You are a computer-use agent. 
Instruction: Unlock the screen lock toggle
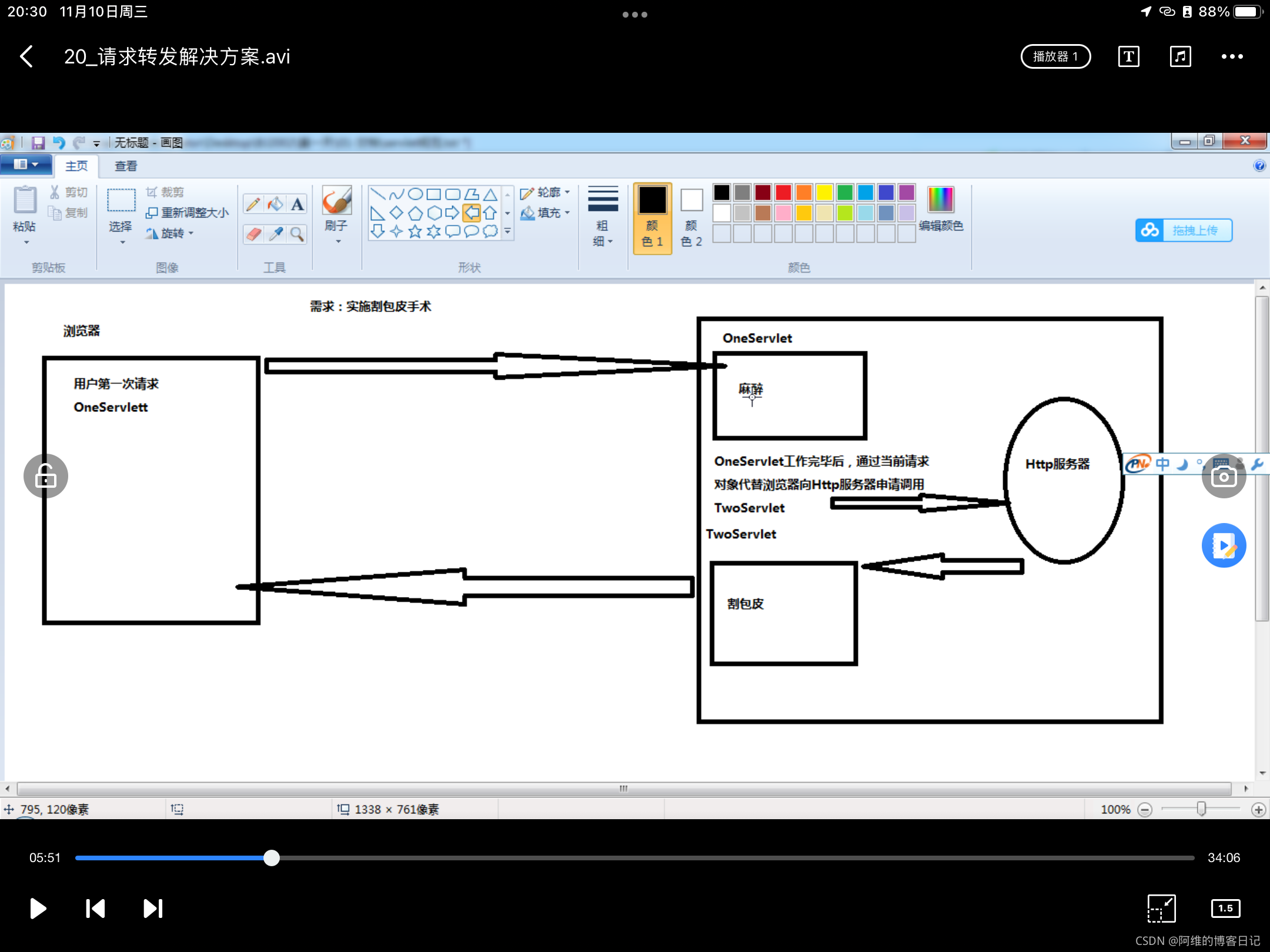coord(46,476)
